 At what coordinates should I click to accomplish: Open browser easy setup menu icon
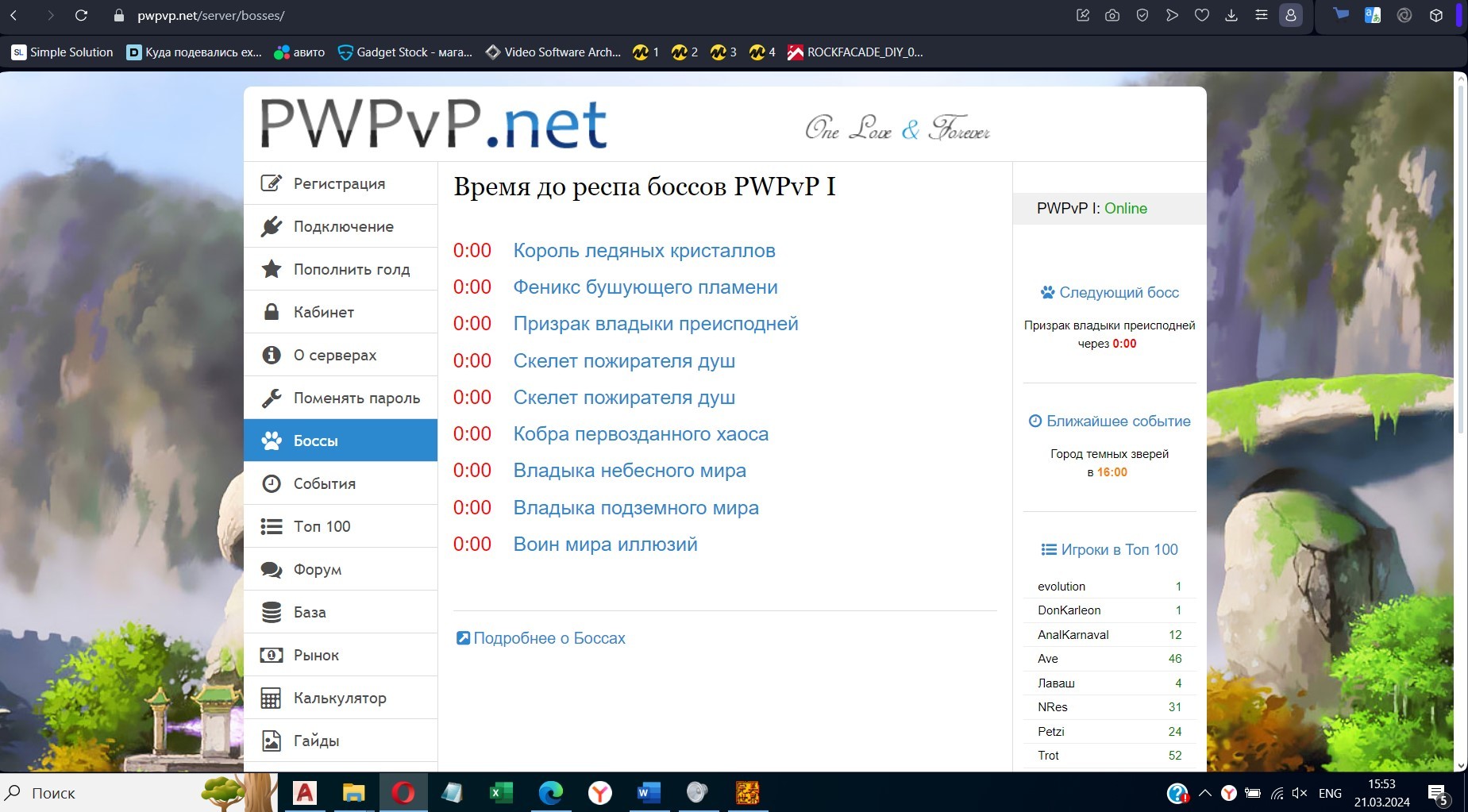[x=1261, y=15]
